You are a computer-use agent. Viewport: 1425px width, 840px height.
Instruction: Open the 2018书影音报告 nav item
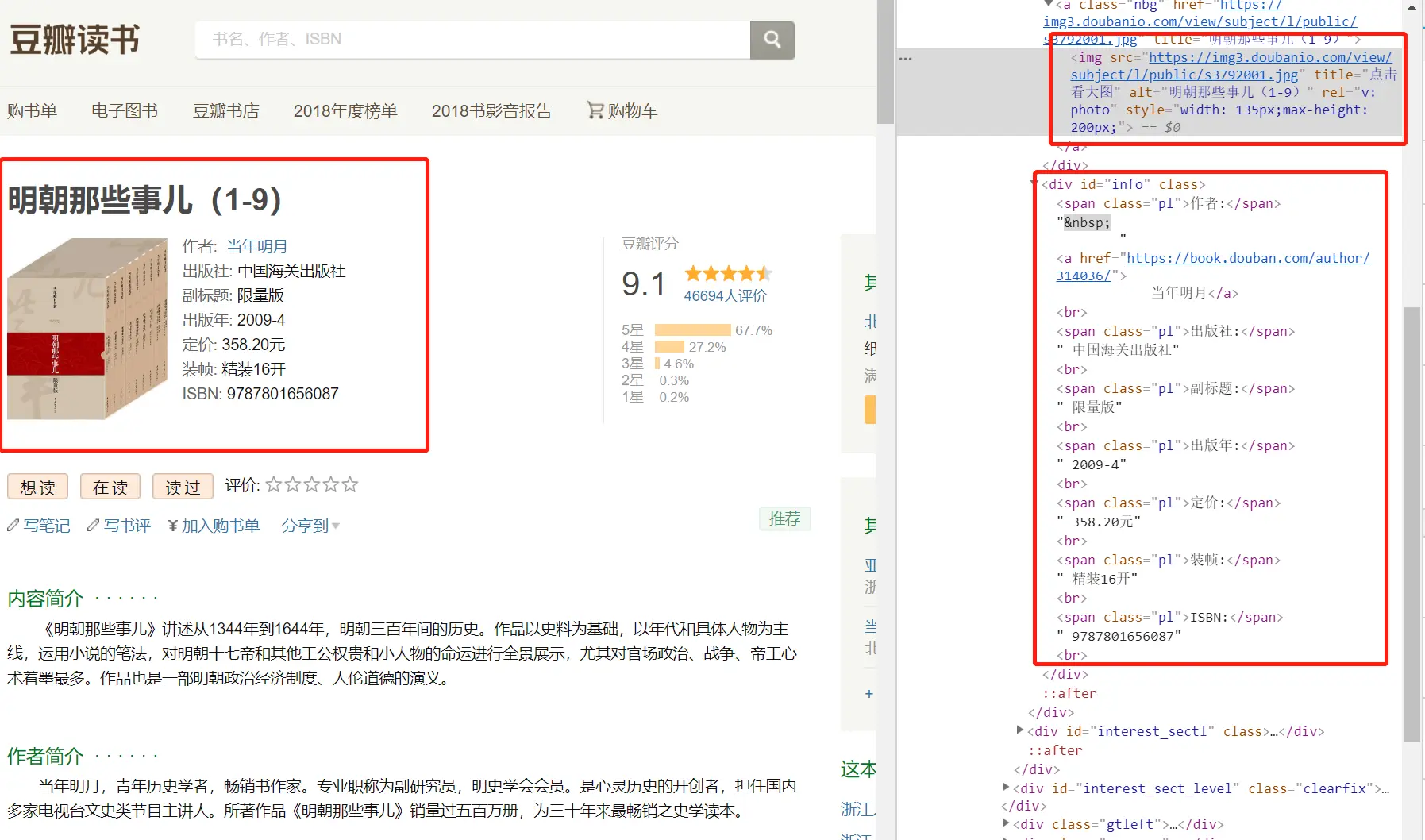(x=491, y=110)
